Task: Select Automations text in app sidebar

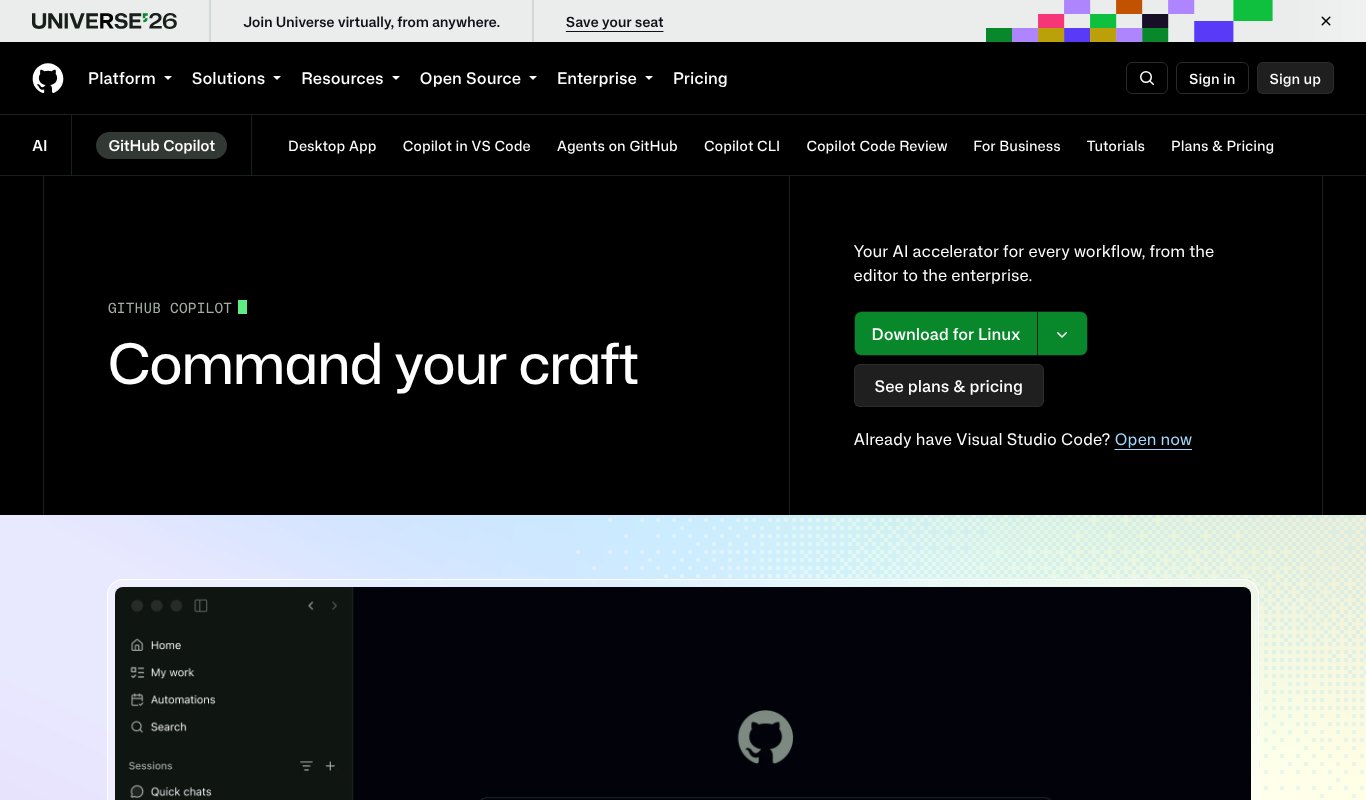Action: [183, 699]
